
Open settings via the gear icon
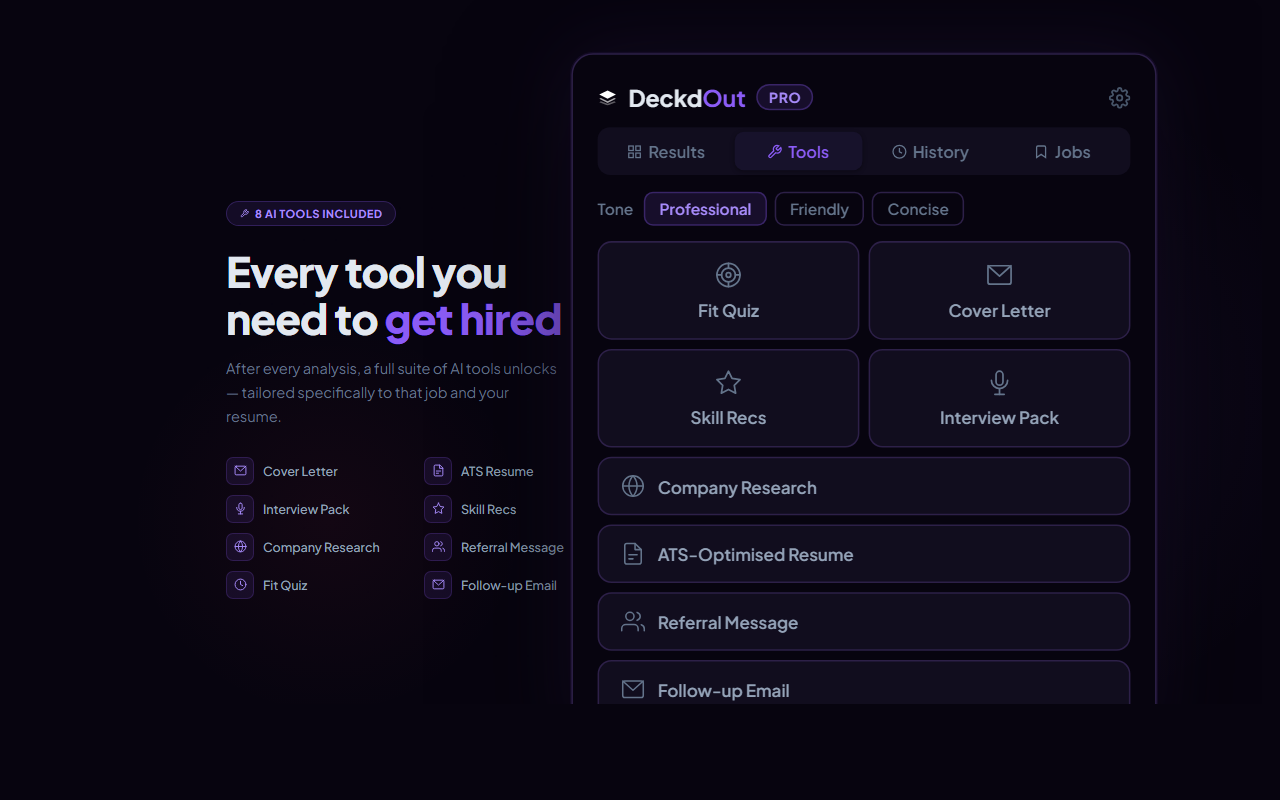coord(1119,98)
